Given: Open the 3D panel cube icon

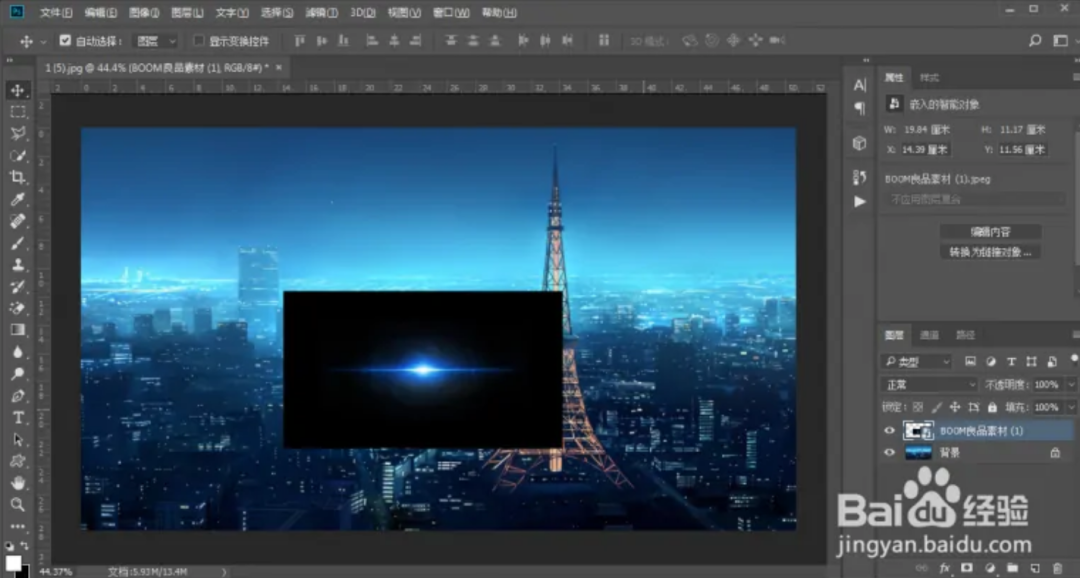Looking at the screenshot, I should pos(859,143).
